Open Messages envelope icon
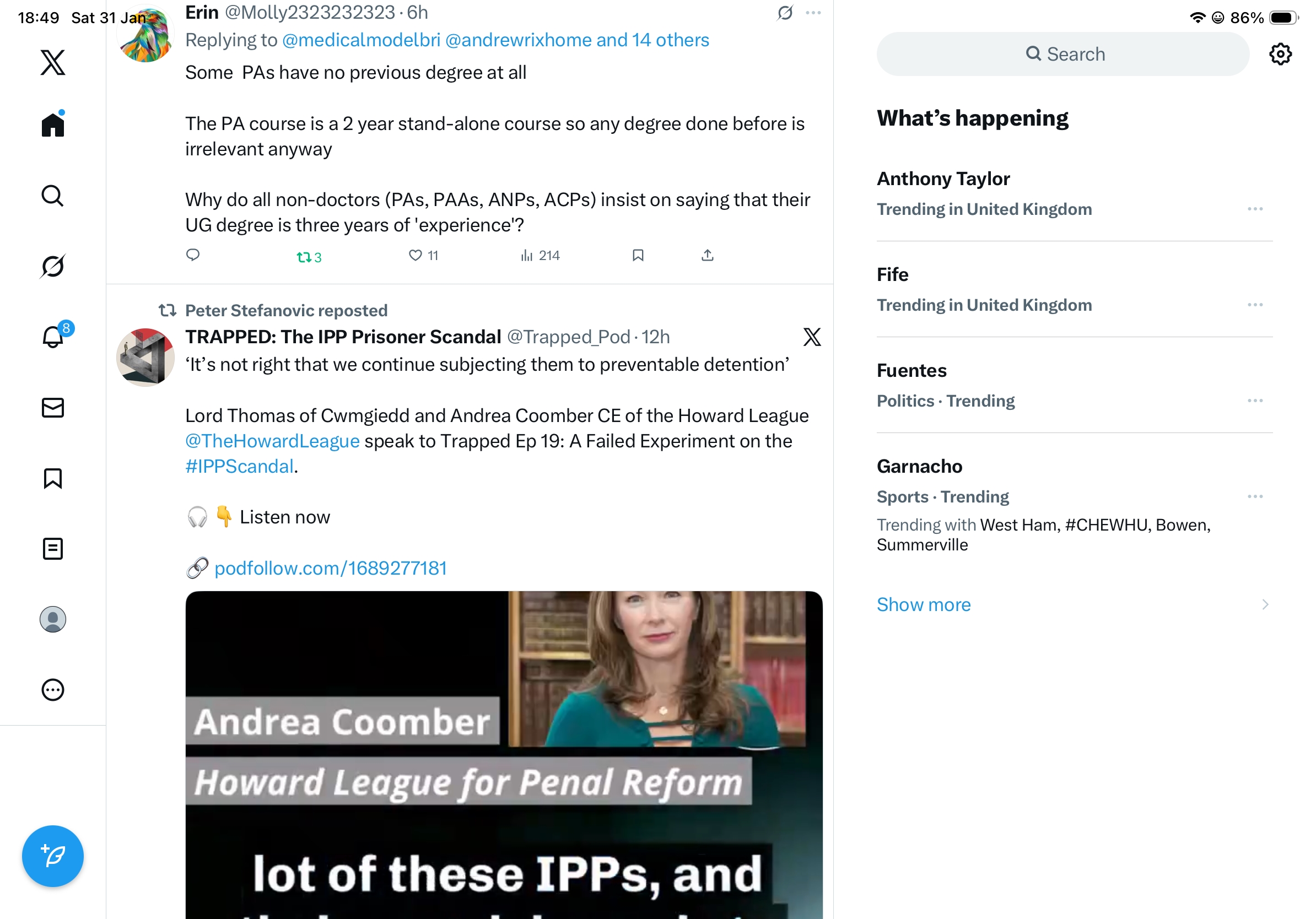Screen dimensions: 1316x919 coord(53,408)
